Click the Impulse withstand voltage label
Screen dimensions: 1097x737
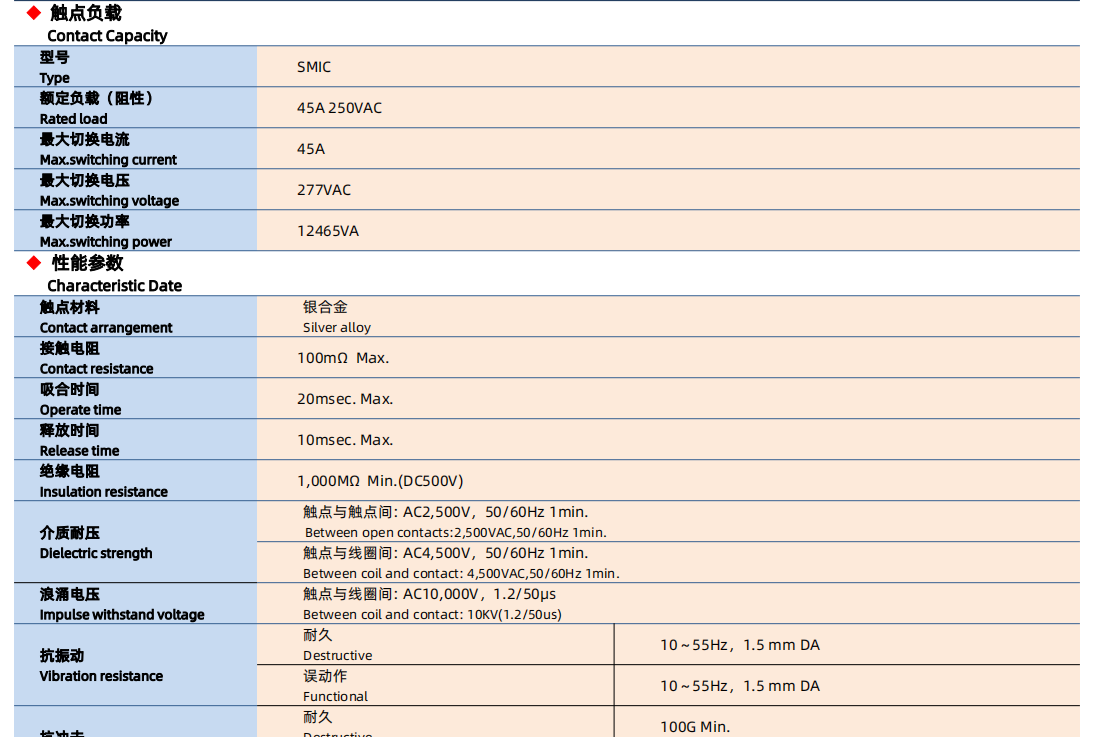pos(121,615)
